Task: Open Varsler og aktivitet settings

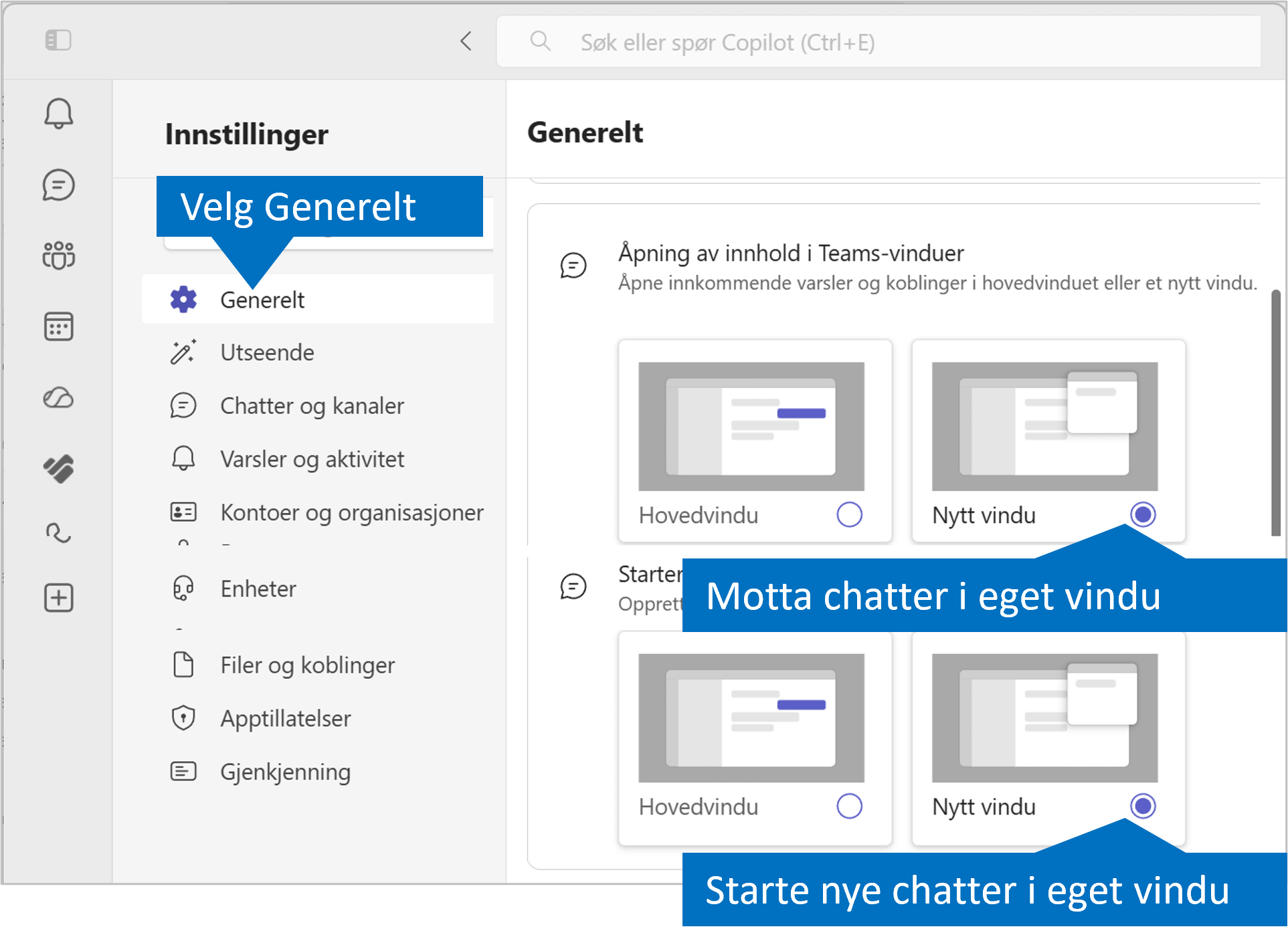Action: [318, 459]
